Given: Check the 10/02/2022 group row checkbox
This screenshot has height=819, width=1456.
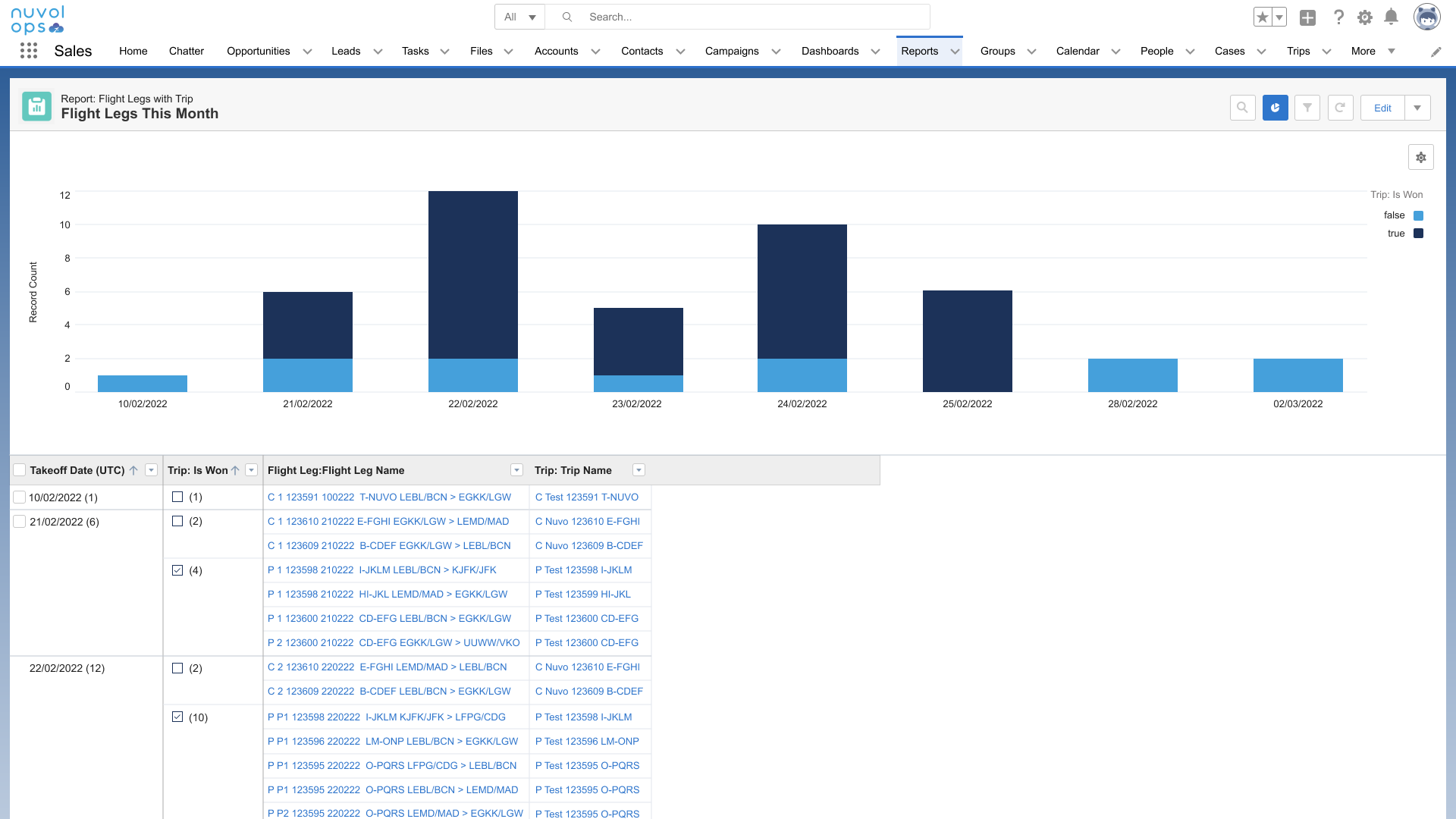Looking at the screenshot, I should [20, 497].
